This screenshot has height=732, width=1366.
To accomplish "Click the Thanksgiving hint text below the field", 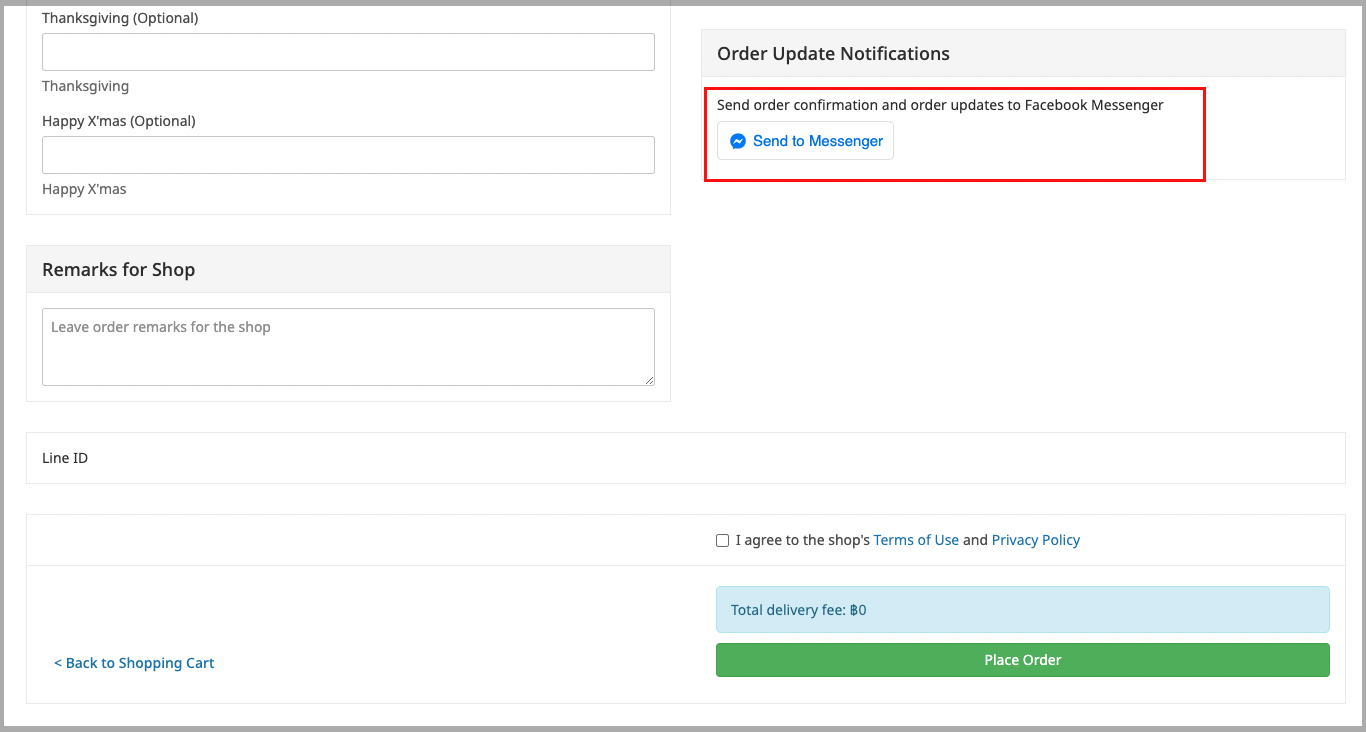I will tap(85, 86).
